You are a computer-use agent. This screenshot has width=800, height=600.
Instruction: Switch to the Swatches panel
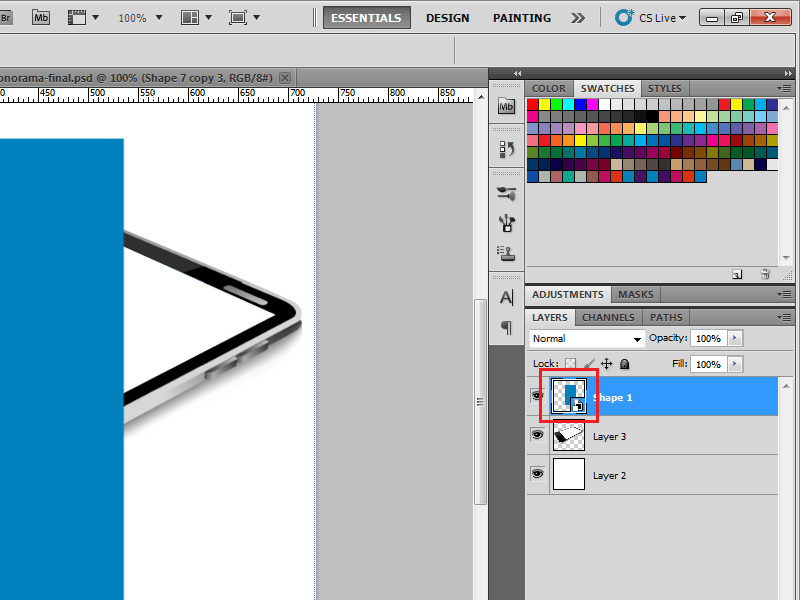606,88
